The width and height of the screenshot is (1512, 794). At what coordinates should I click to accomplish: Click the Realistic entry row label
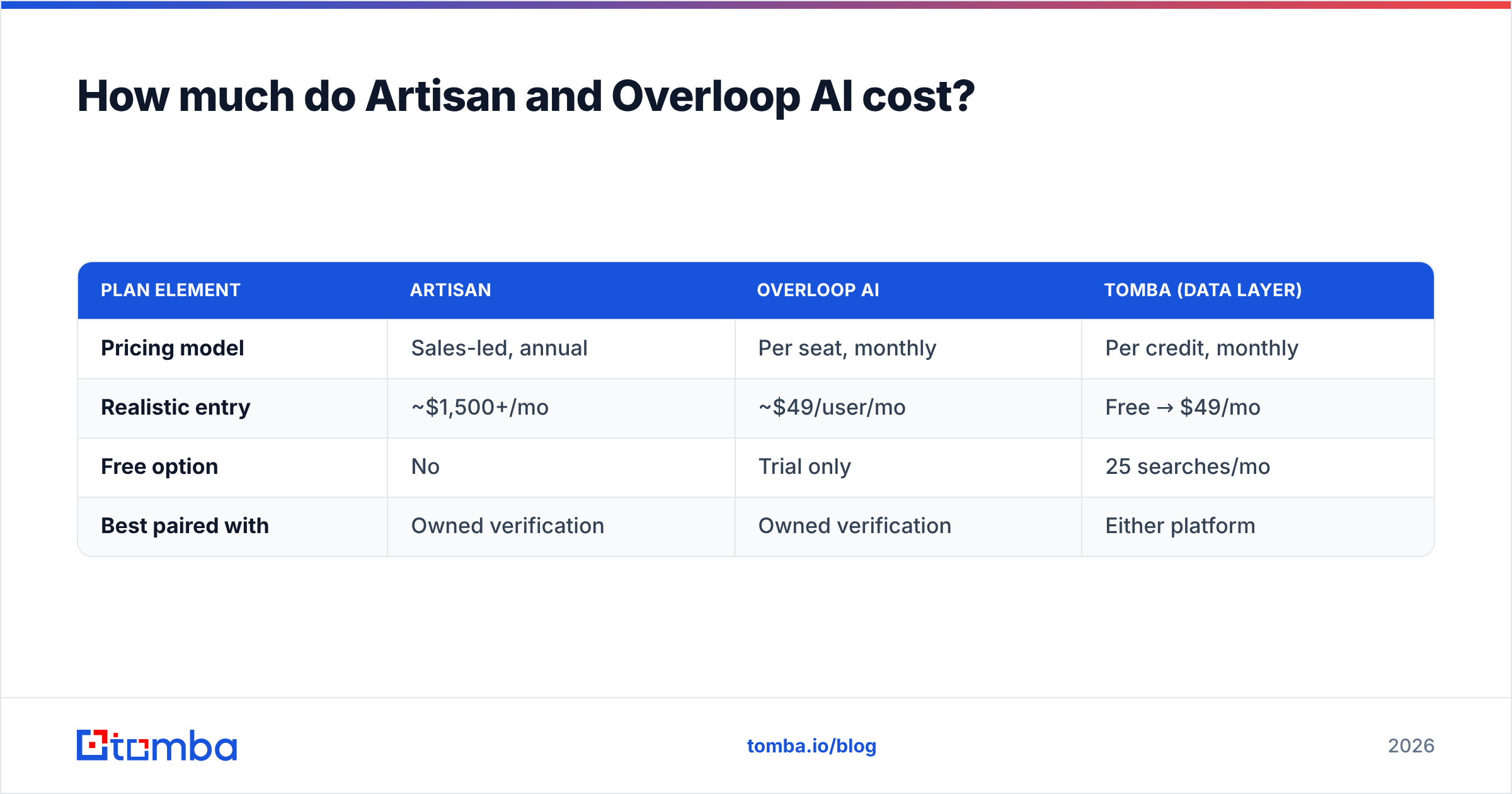176,407
